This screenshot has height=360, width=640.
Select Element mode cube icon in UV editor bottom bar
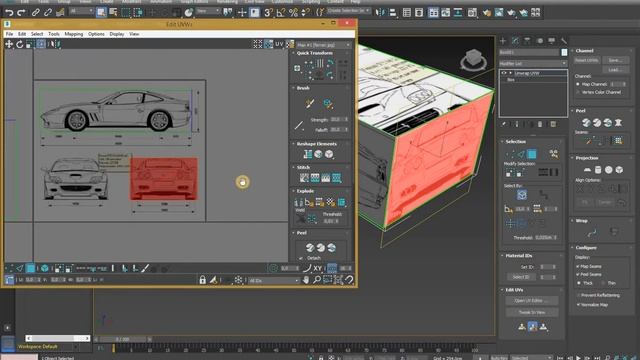point(44,268)
